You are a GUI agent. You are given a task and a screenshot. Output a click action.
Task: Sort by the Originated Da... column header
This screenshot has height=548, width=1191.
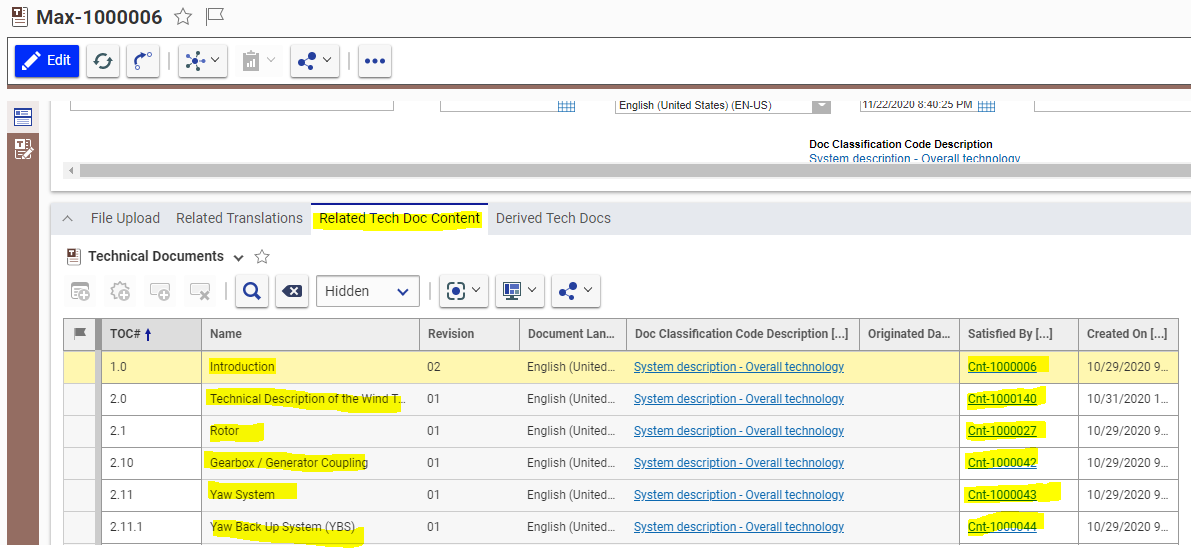(909, 334)
